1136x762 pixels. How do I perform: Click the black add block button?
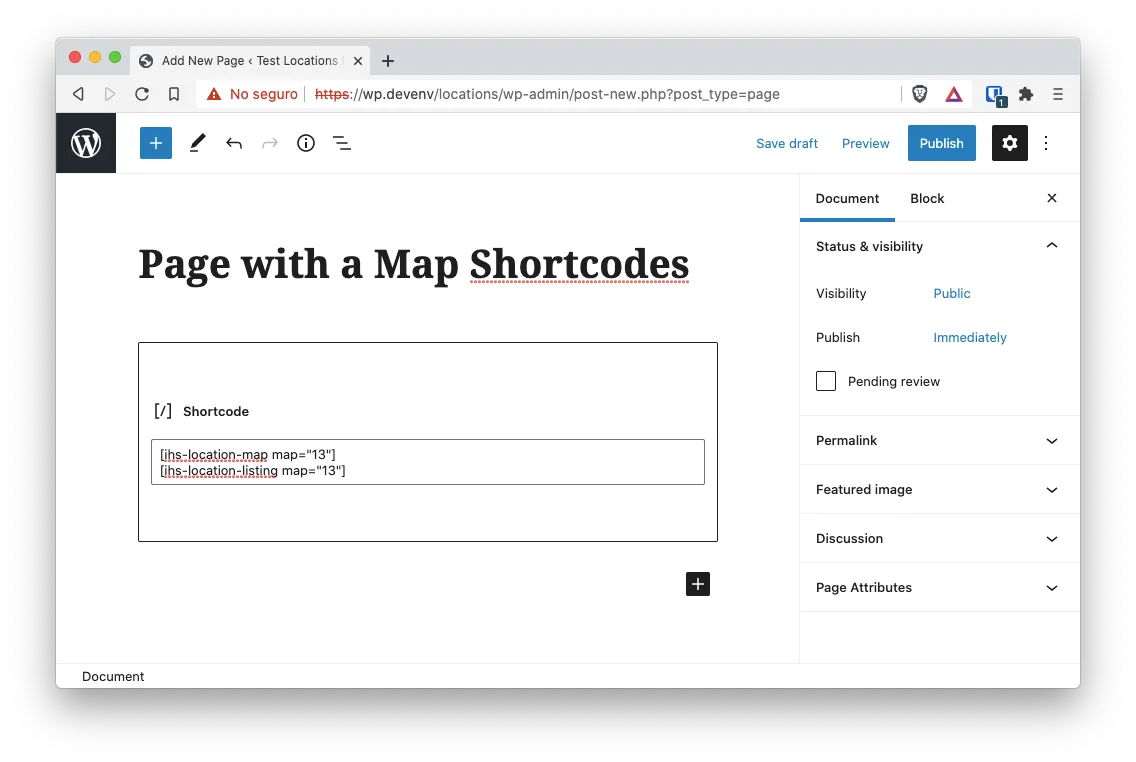698,584
